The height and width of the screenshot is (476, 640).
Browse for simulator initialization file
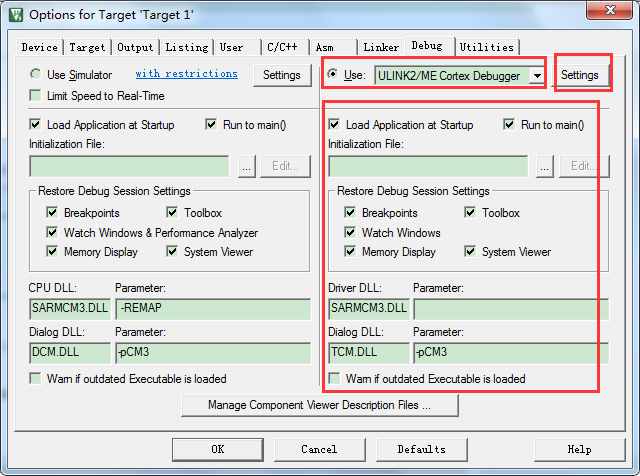(x=247, y=166)
